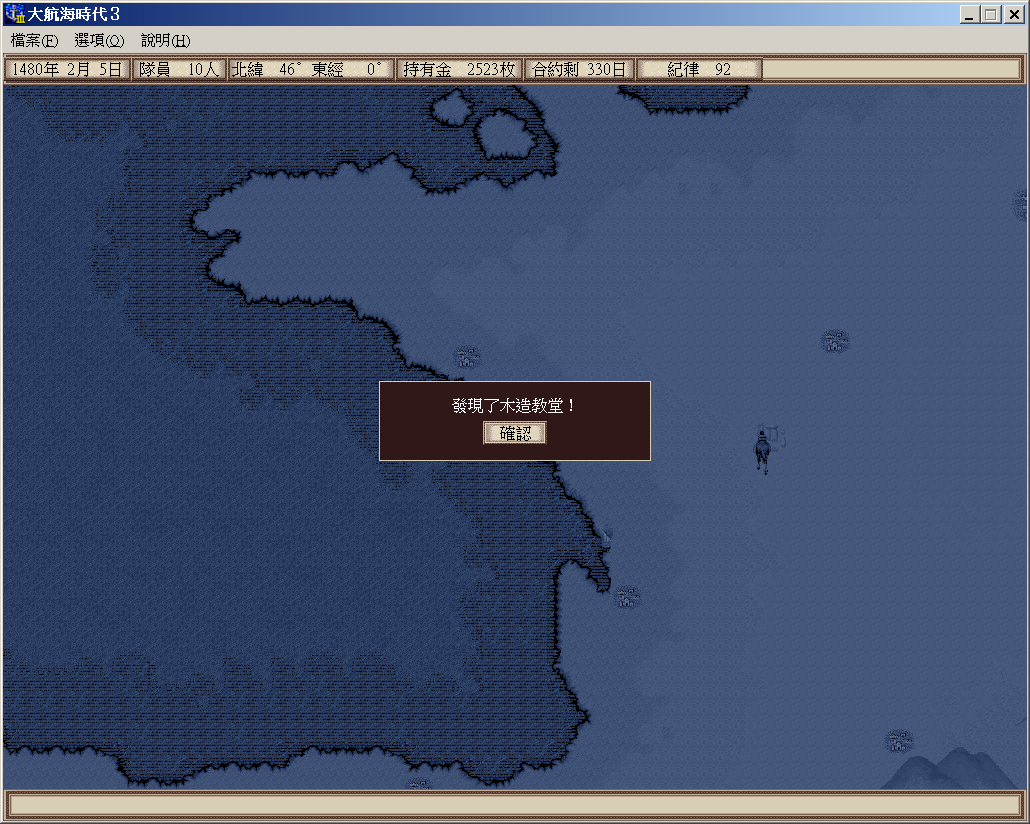Click the horse rider character on the map

pos(762,451)
